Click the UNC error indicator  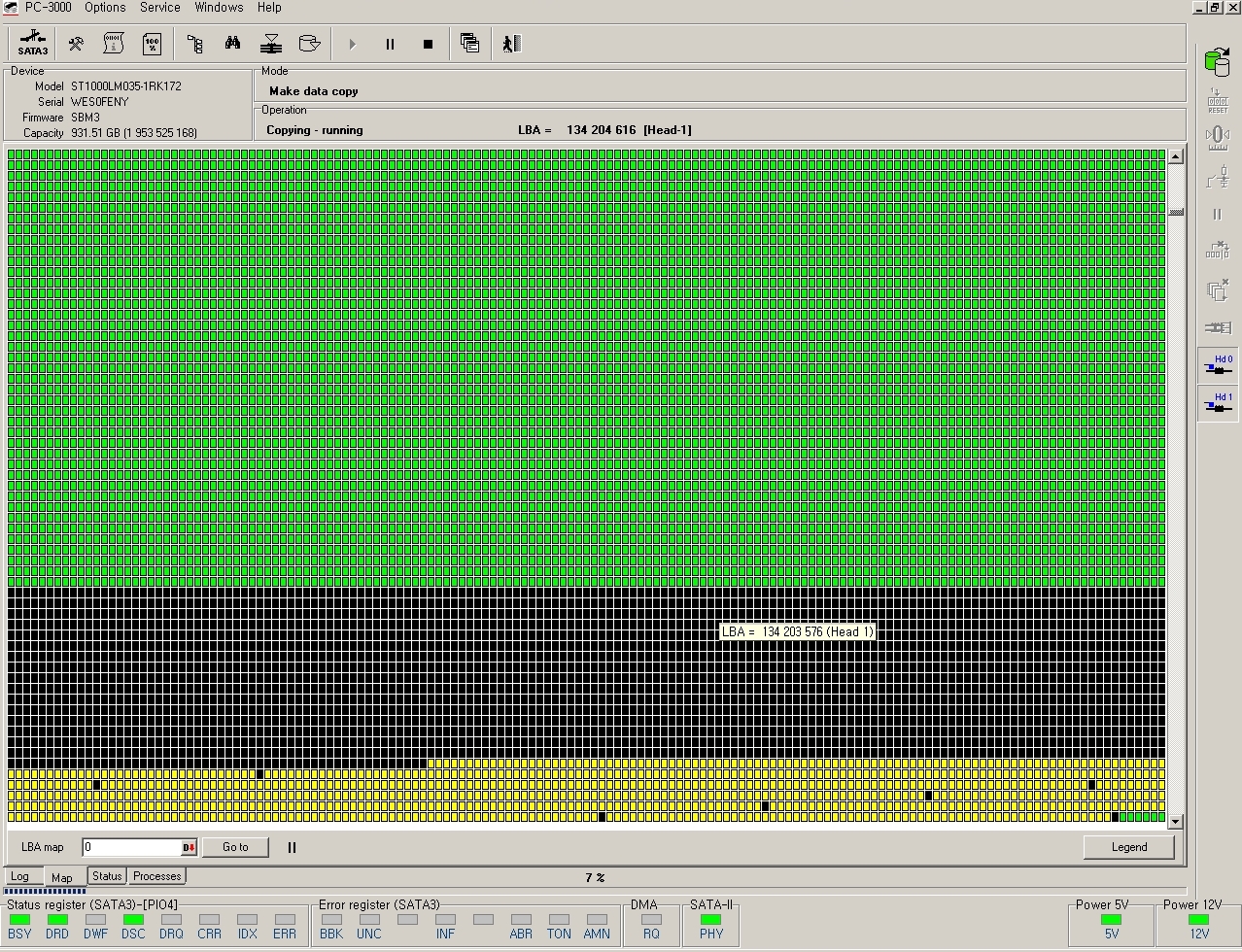click(369, 920)
